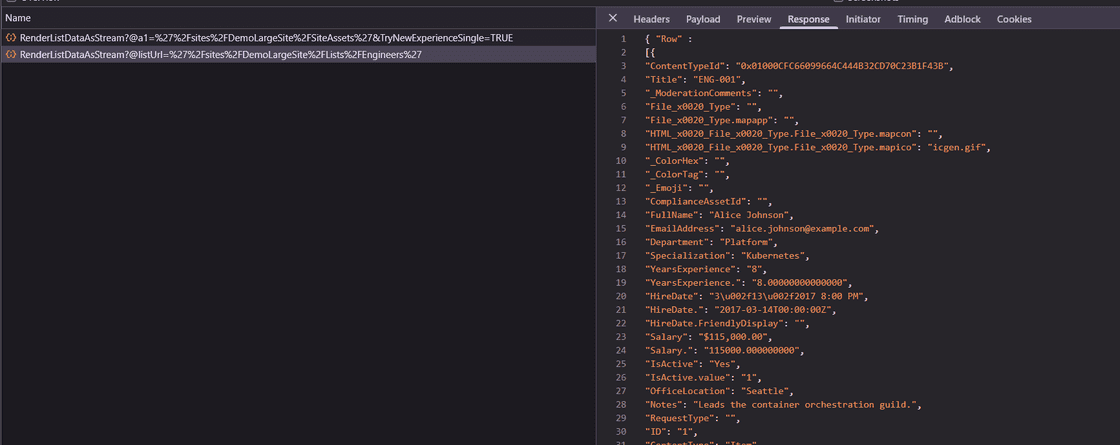This screenshot has width=1120, height=445.
Task: Click the RequestType line
Action: click(692, 419)
